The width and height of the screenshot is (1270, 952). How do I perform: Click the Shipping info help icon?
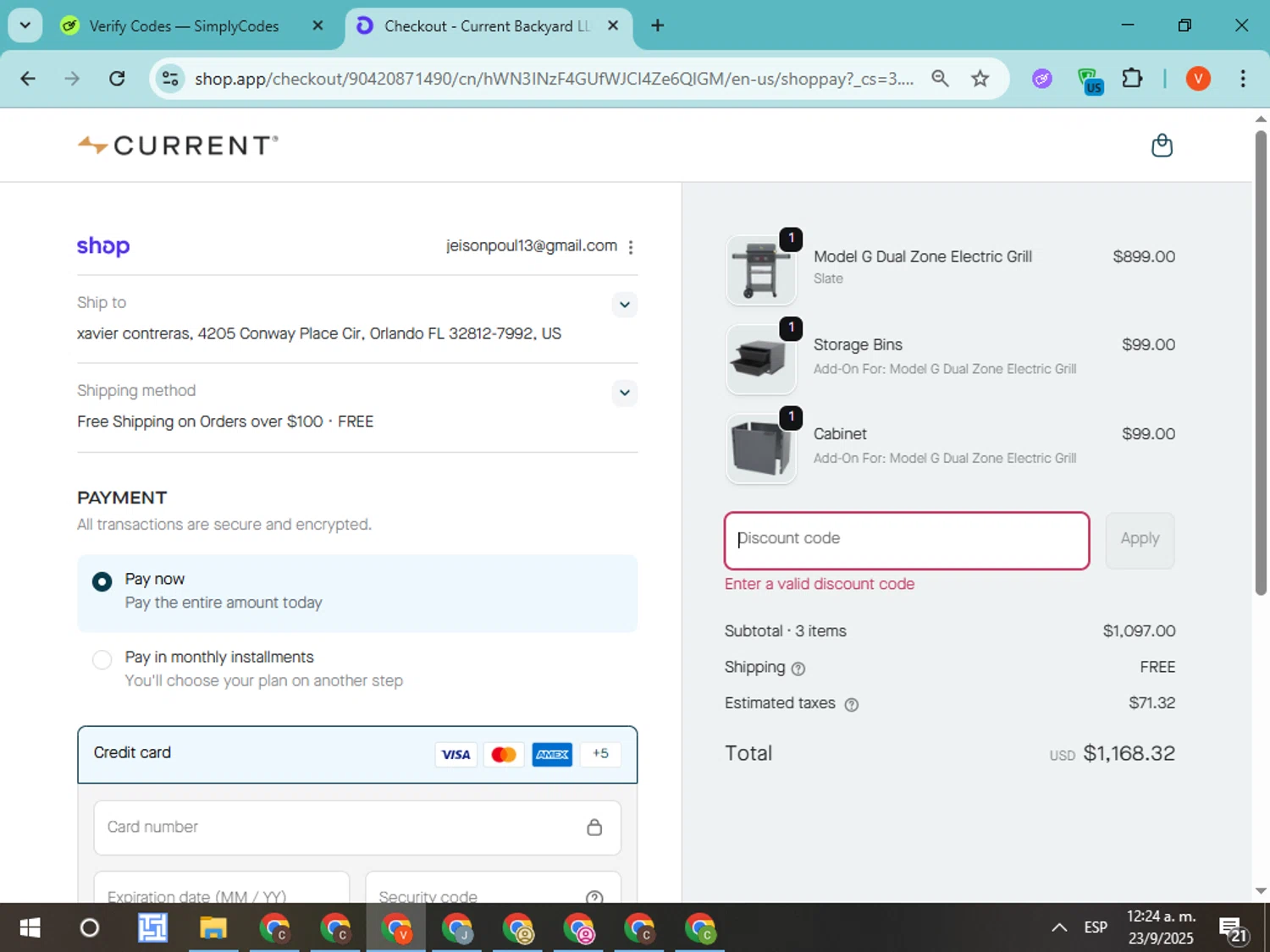(x=798, y=669)
